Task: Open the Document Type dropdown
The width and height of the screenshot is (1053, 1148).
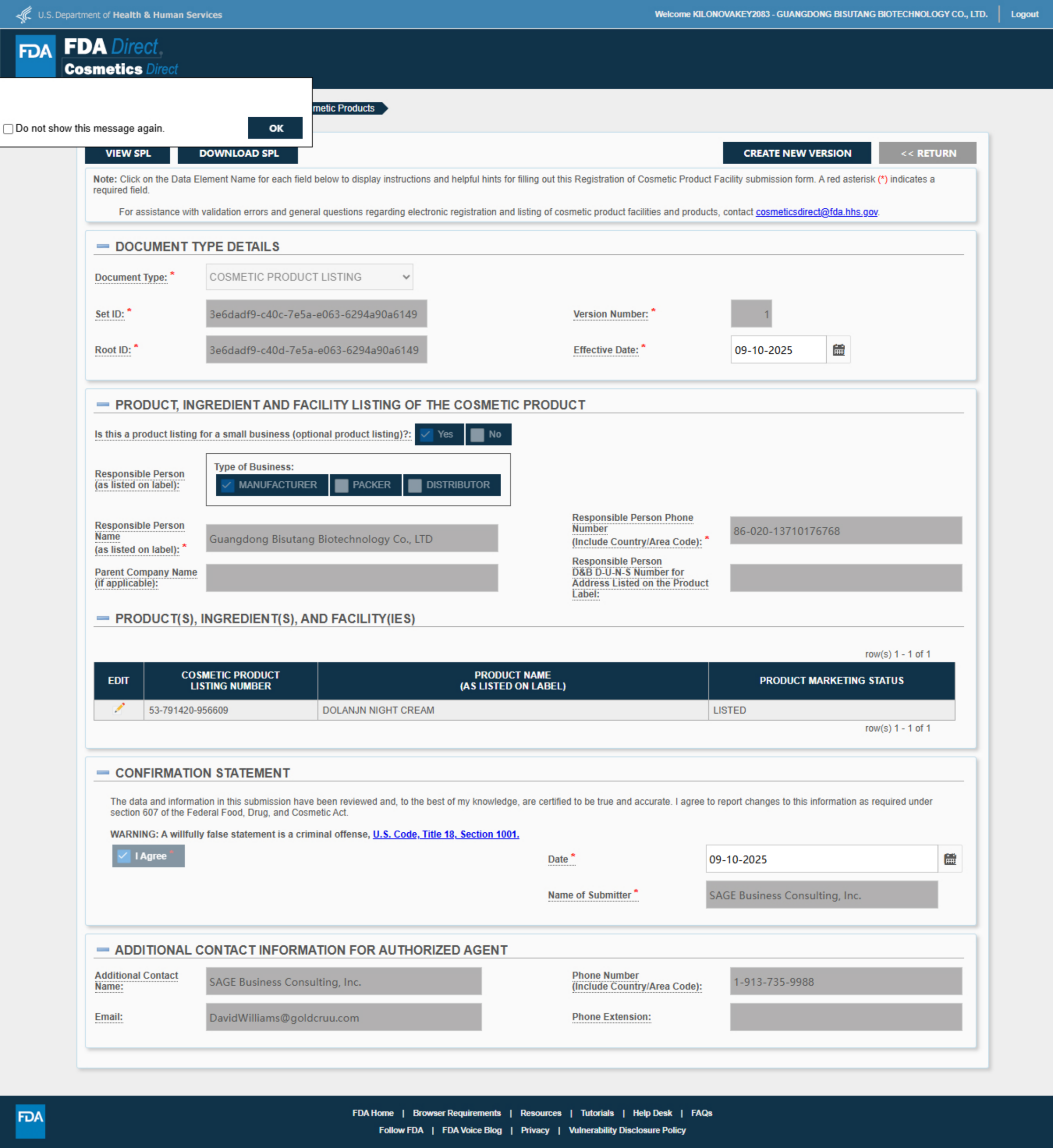Action: tap(309, 277)
